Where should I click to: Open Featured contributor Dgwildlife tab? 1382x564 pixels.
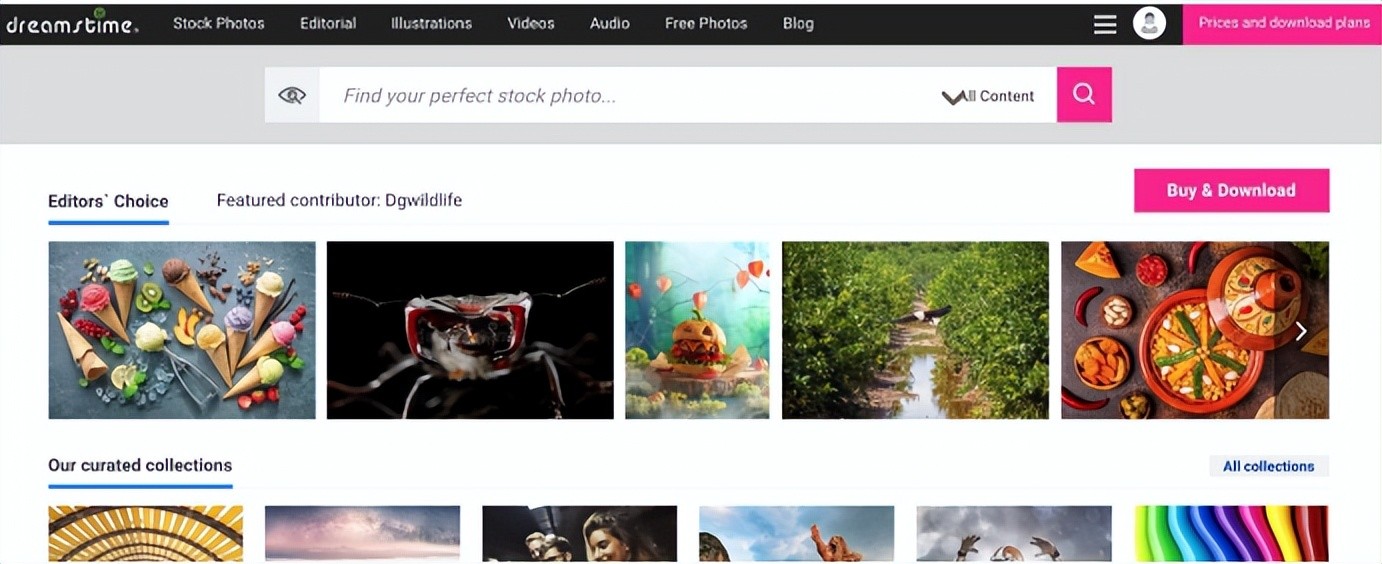[x=339, y=200]
